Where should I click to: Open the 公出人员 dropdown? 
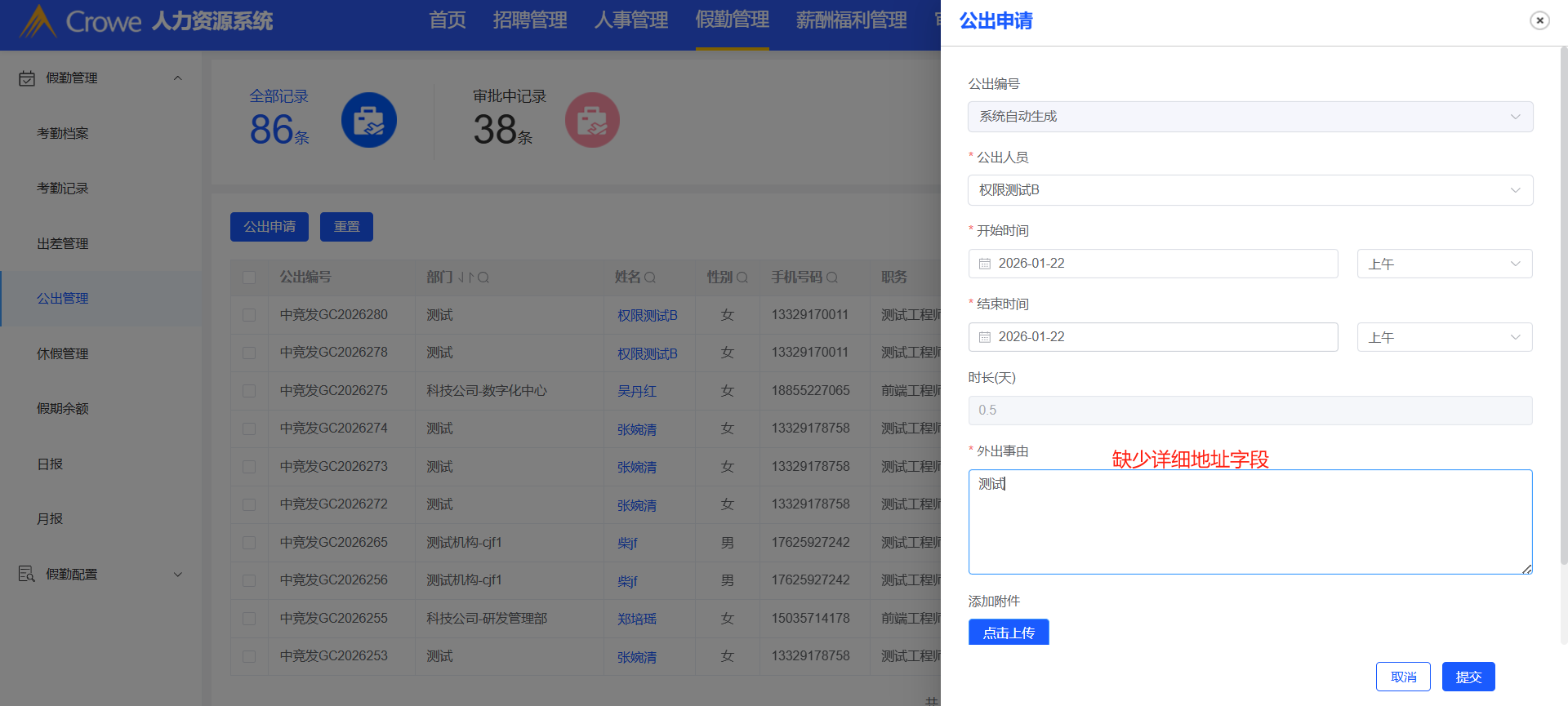point(1249,190)
